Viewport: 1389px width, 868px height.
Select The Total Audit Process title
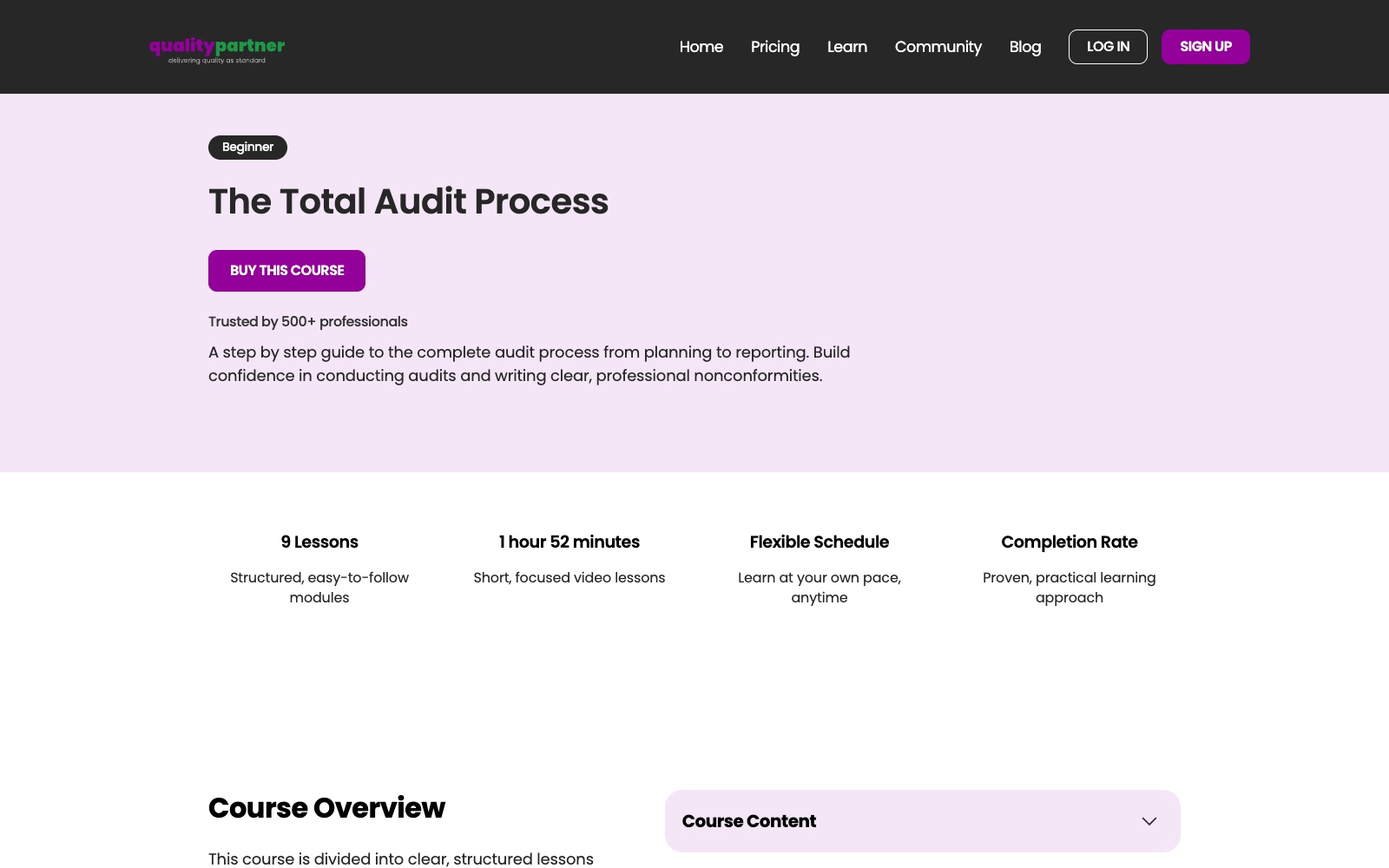[408, 201]
